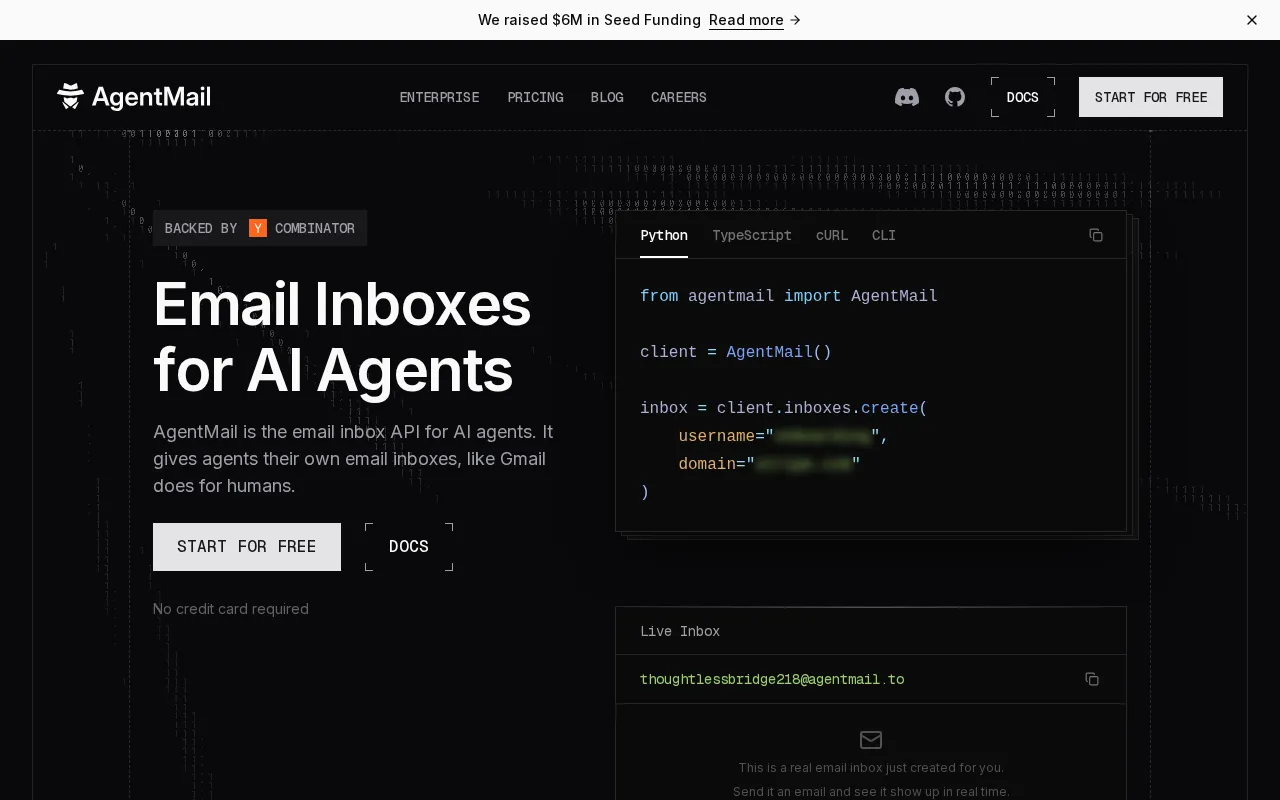1280x800 pixels.
Task: Click the 'Send it an email' text line
Action: tap(871, 792)
